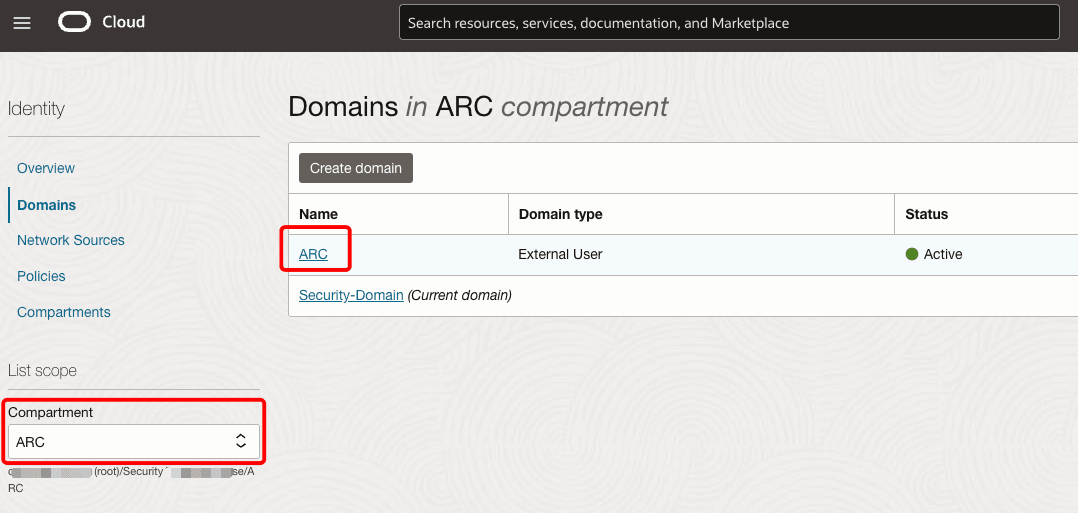Click the Active status text
Image resolution: width=1078 pixels, height=513 pixels.
[x=943, y=254]
